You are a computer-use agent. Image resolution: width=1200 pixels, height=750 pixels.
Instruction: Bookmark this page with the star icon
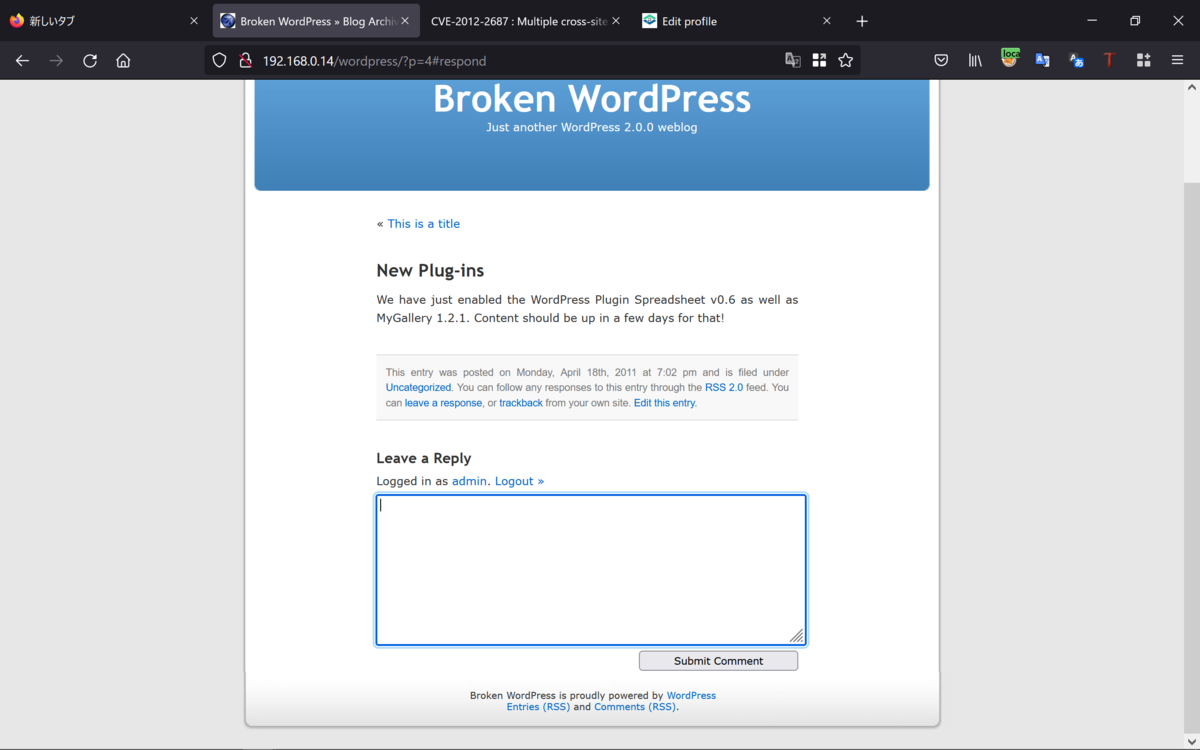click(846, 61)
